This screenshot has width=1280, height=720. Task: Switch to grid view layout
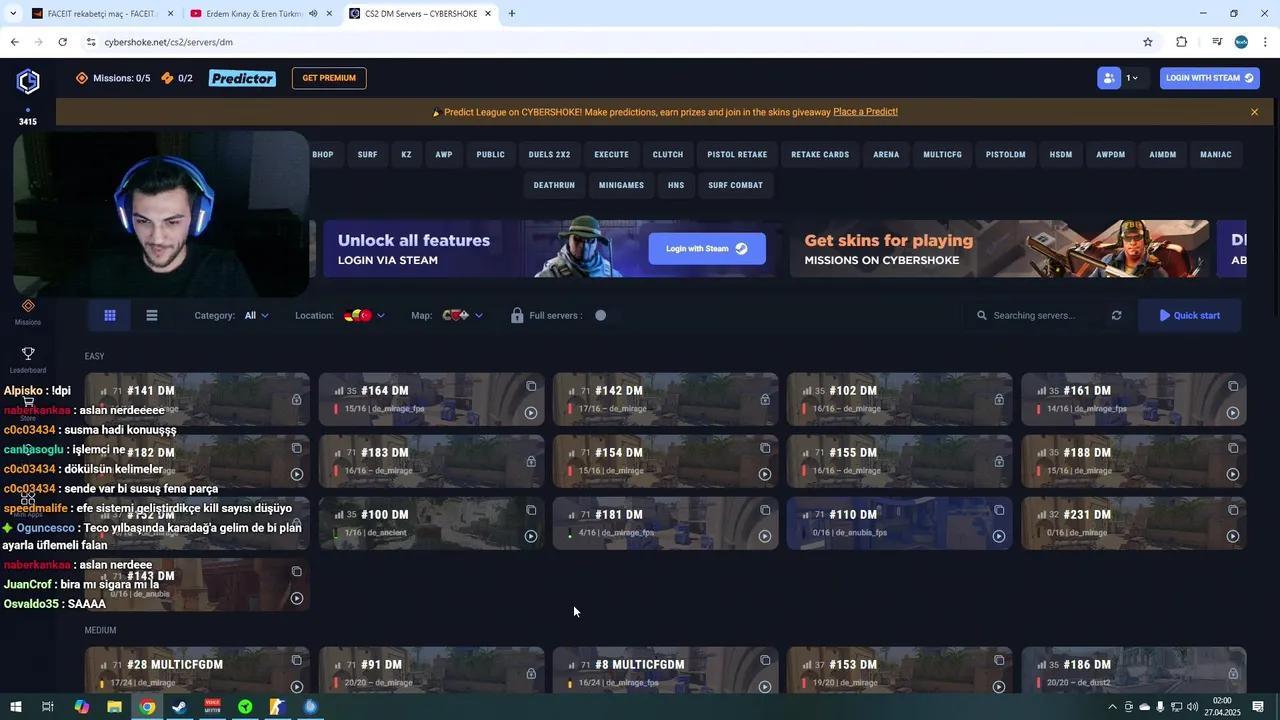point(110,315)
